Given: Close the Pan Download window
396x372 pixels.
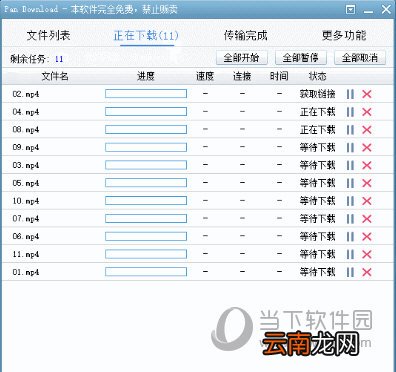Looking at the screenshot, I should coord(386,9).
